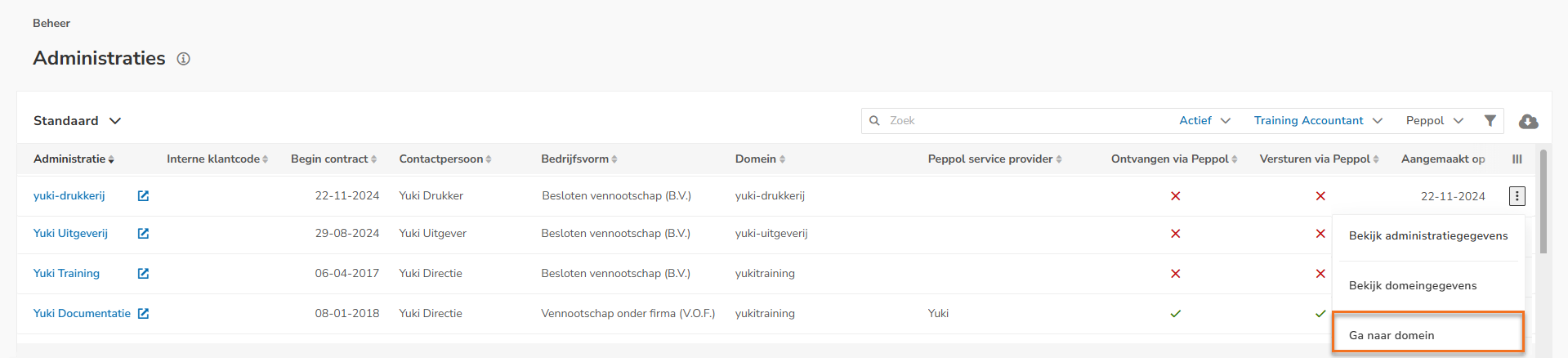Screen dimensions: 1568x358
Task: Open the Yuki Training administration link
Action: 66,274
